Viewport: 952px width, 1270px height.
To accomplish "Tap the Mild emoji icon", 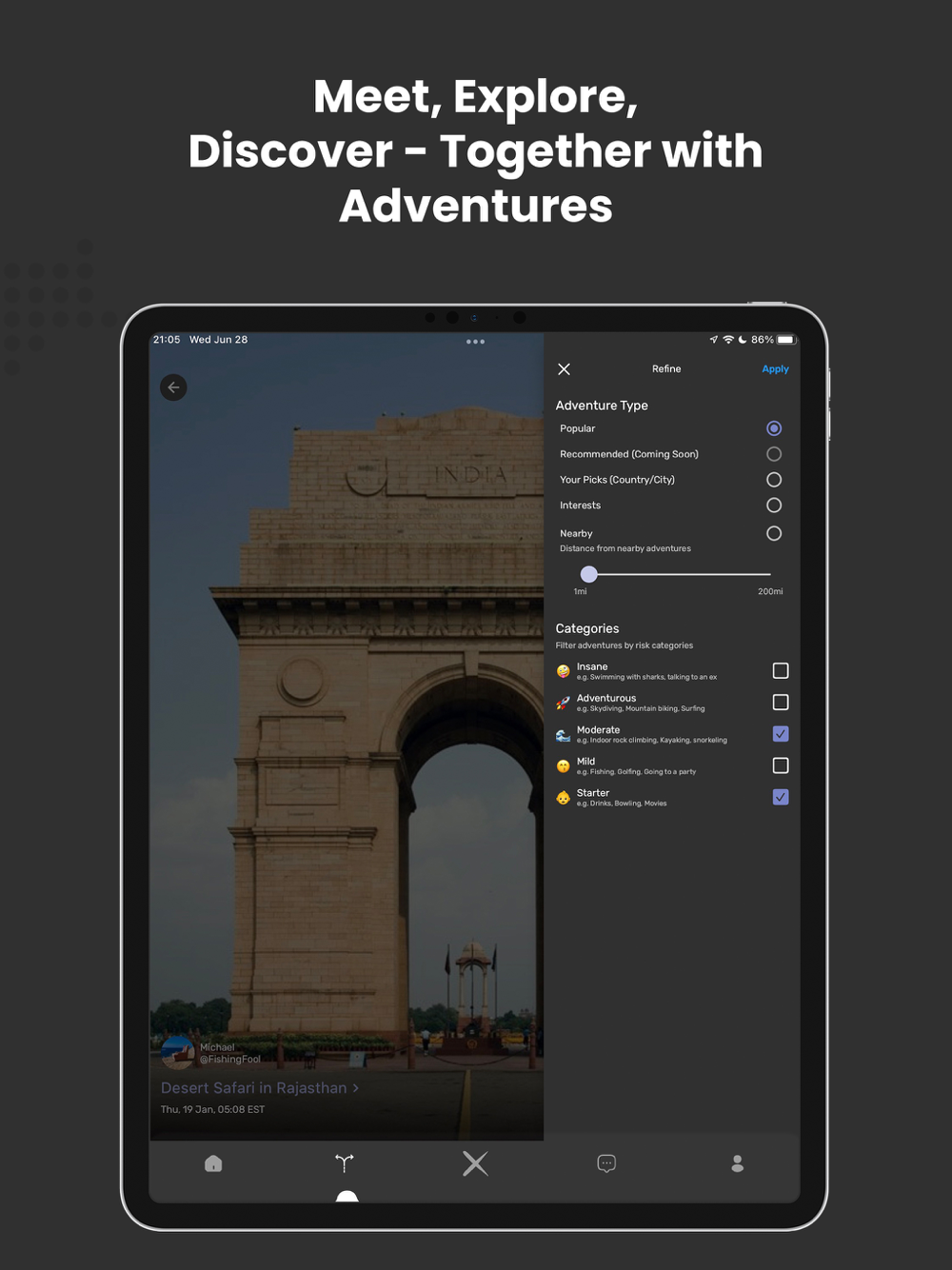I will coord(564,765).
